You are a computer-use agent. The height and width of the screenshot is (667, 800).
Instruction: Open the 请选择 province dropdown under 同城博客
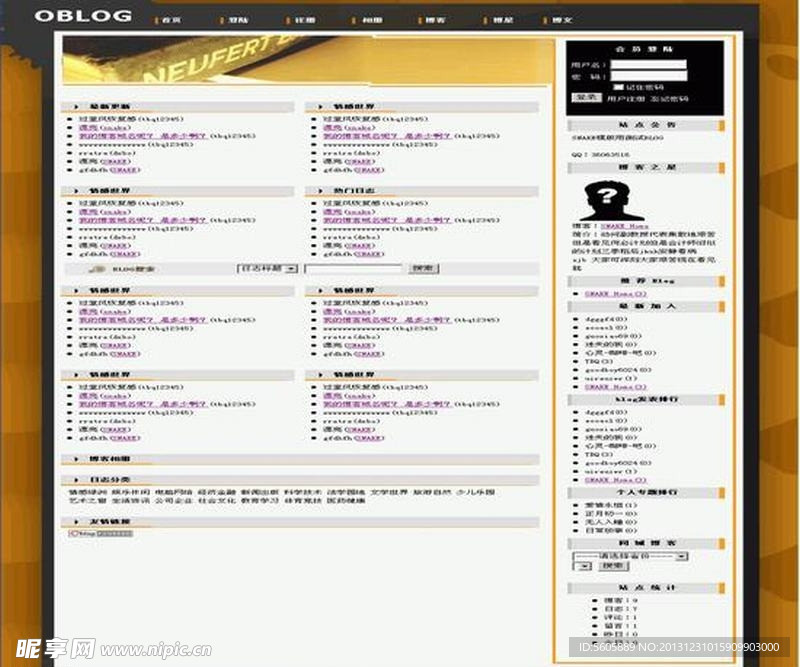[x=631, y=556]
